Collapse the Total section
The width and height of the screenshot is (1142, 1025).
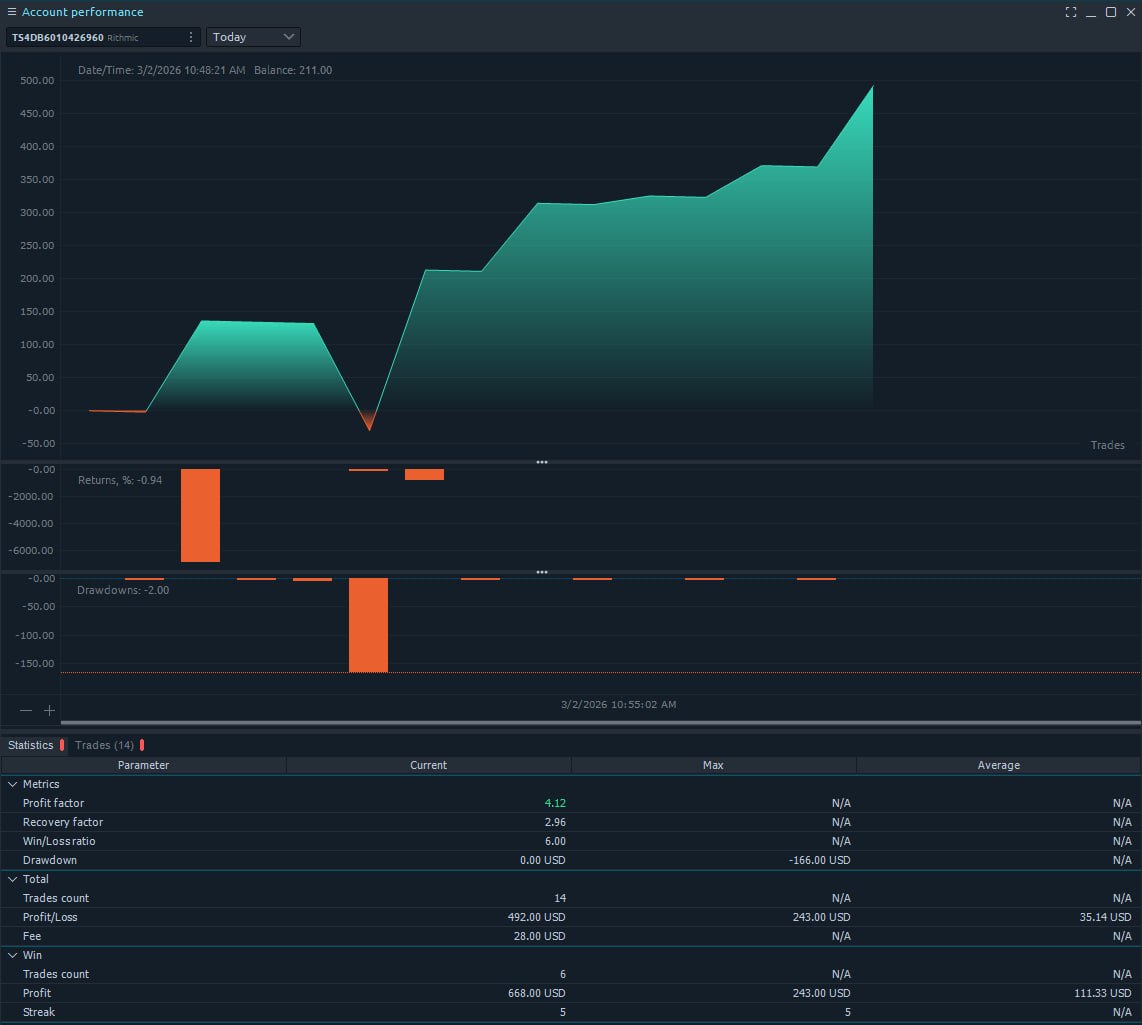[12, 879]
